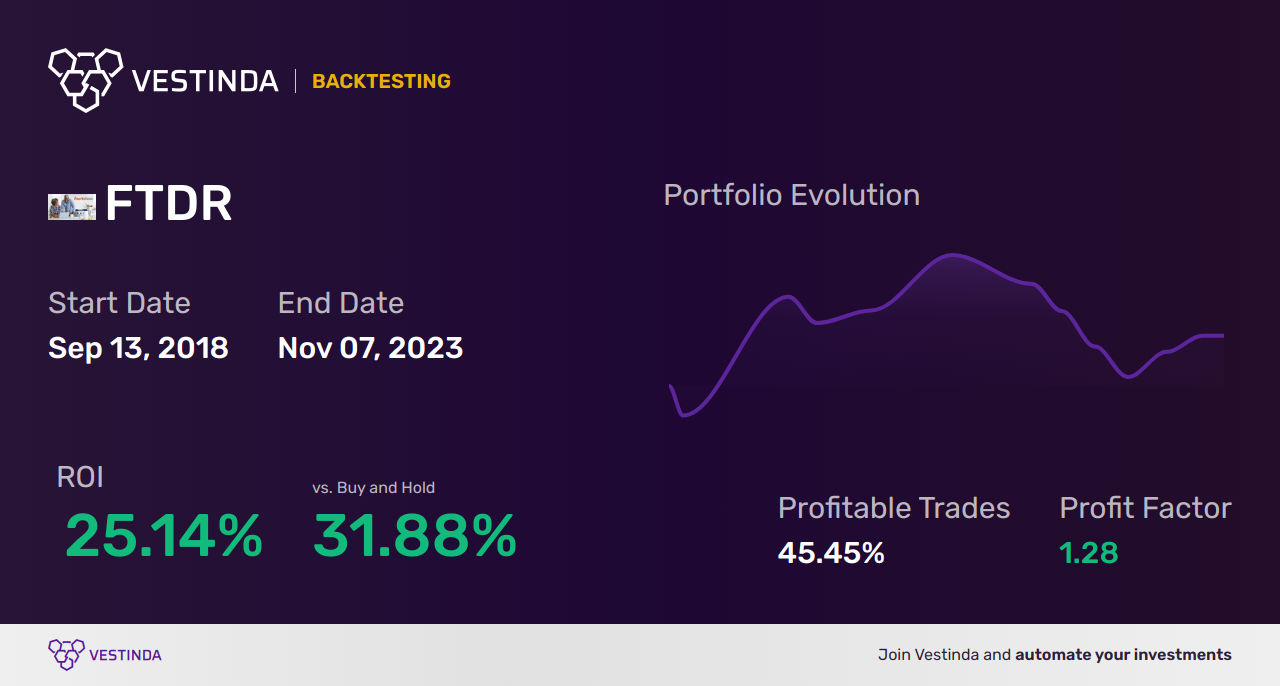Click the VESTINDA text in the footer
This screenshot has width=1280, height=686.
click(125, 655)
